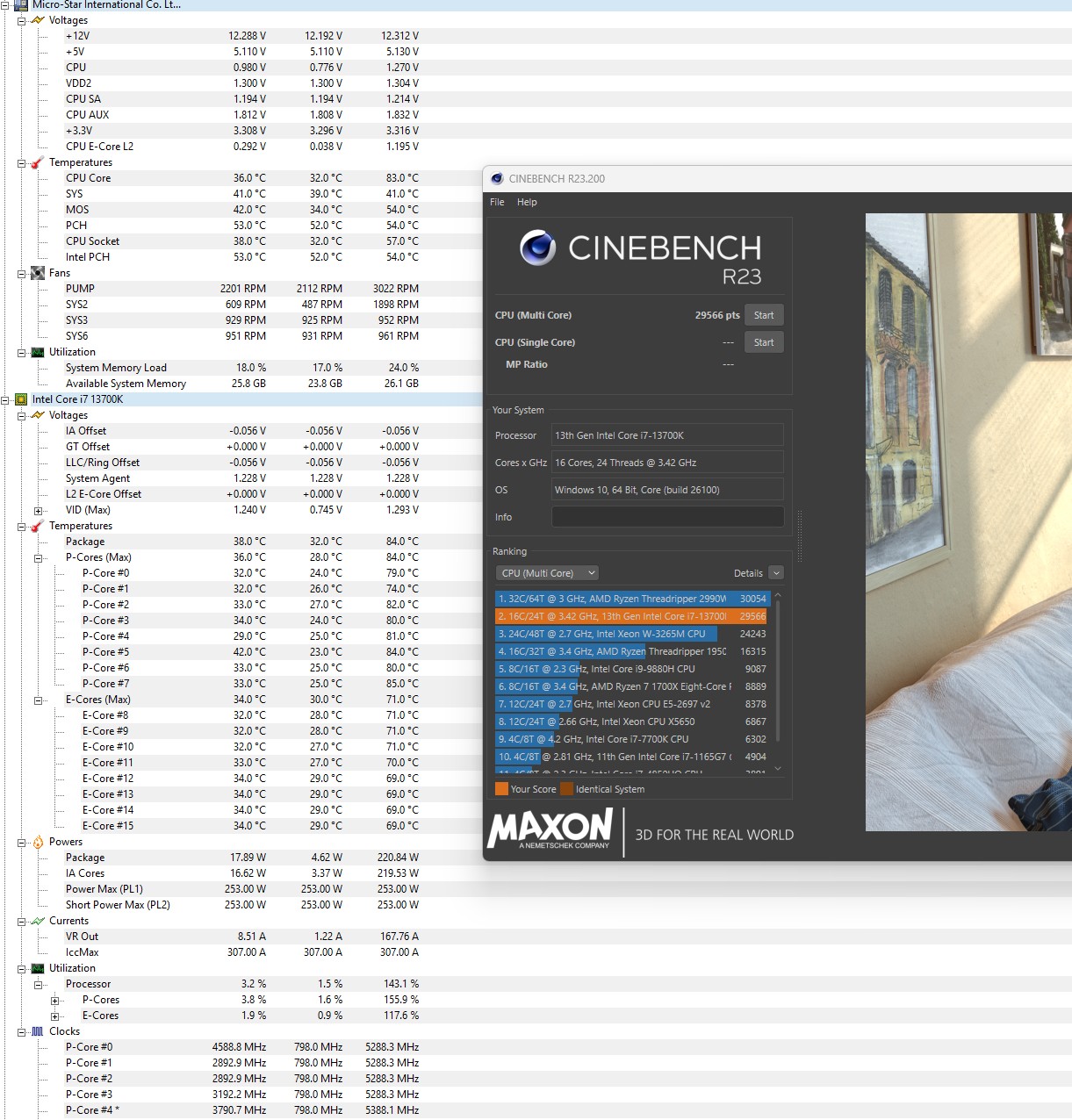The width and height of the screenshot is (1072, 1120).
Task: Select the Xeon X5650 ranking entry
Action: click(631, 722)
